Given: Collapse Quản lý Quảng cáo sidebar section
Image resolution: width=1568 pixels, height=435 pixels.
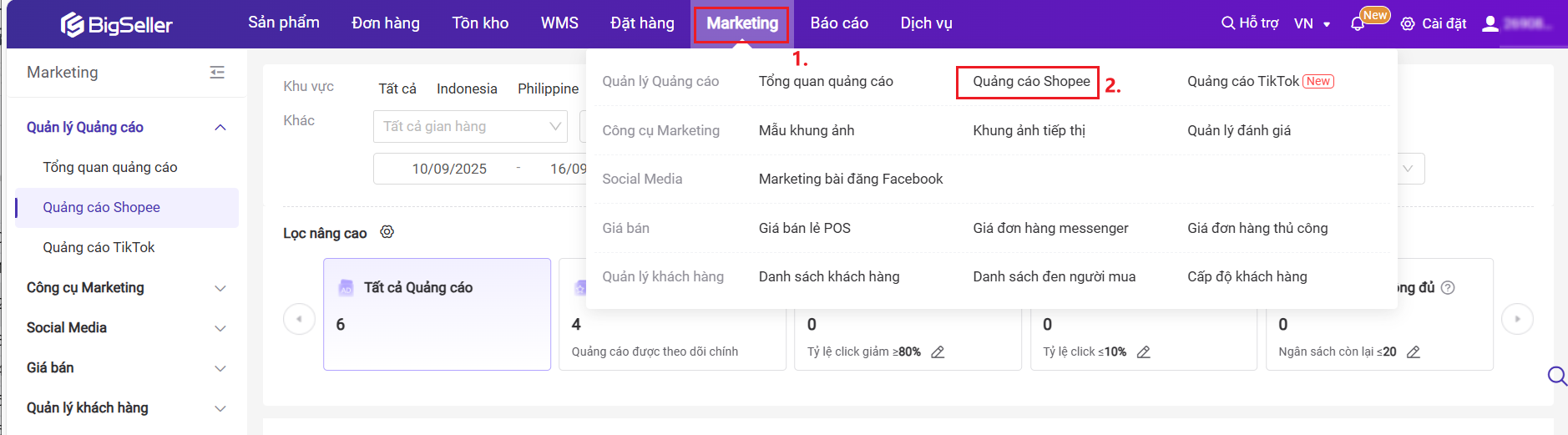Looking at the screenshot, I should [220, 128].
